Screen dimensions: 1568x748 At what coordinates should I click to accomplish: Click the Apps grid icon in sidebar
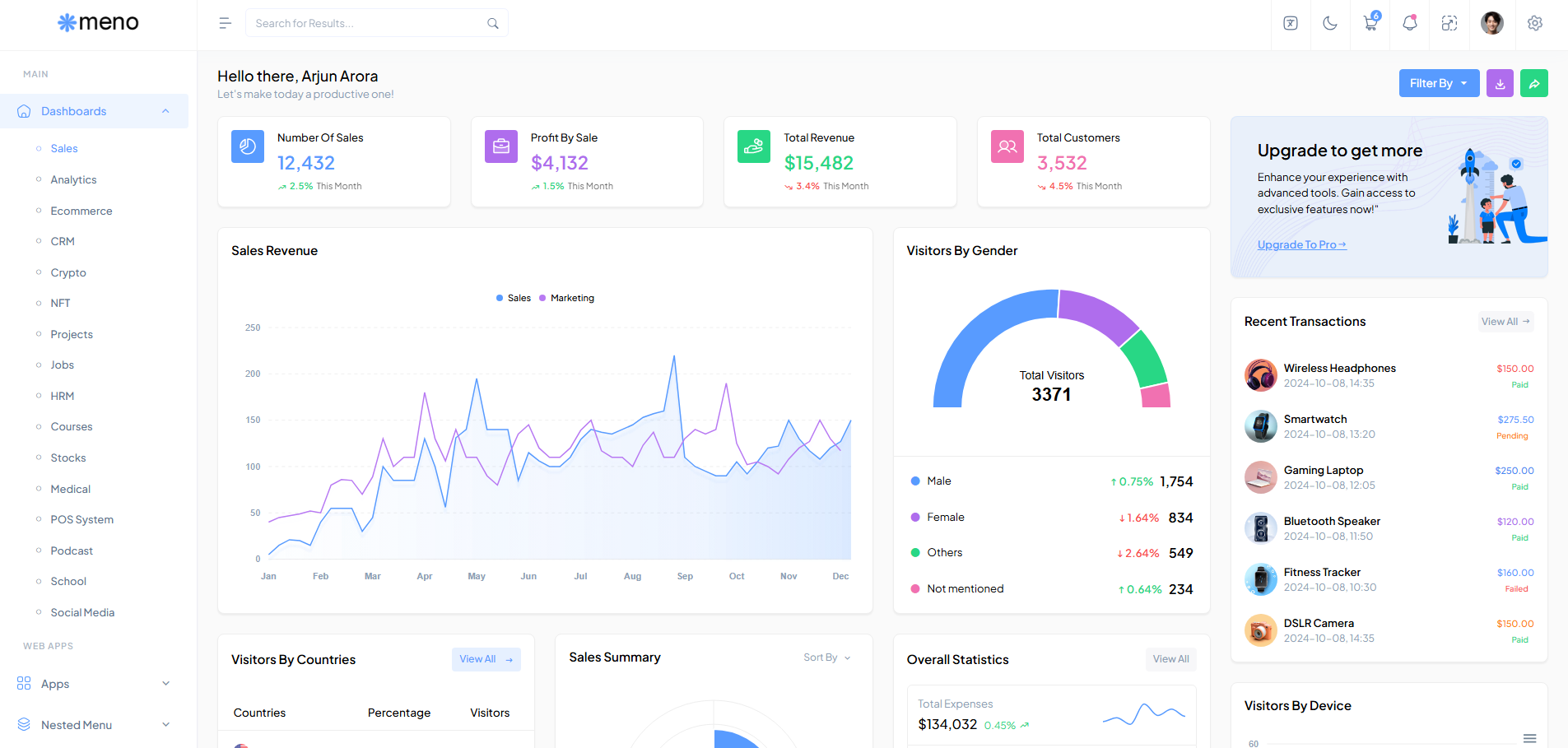click(24, 683)
